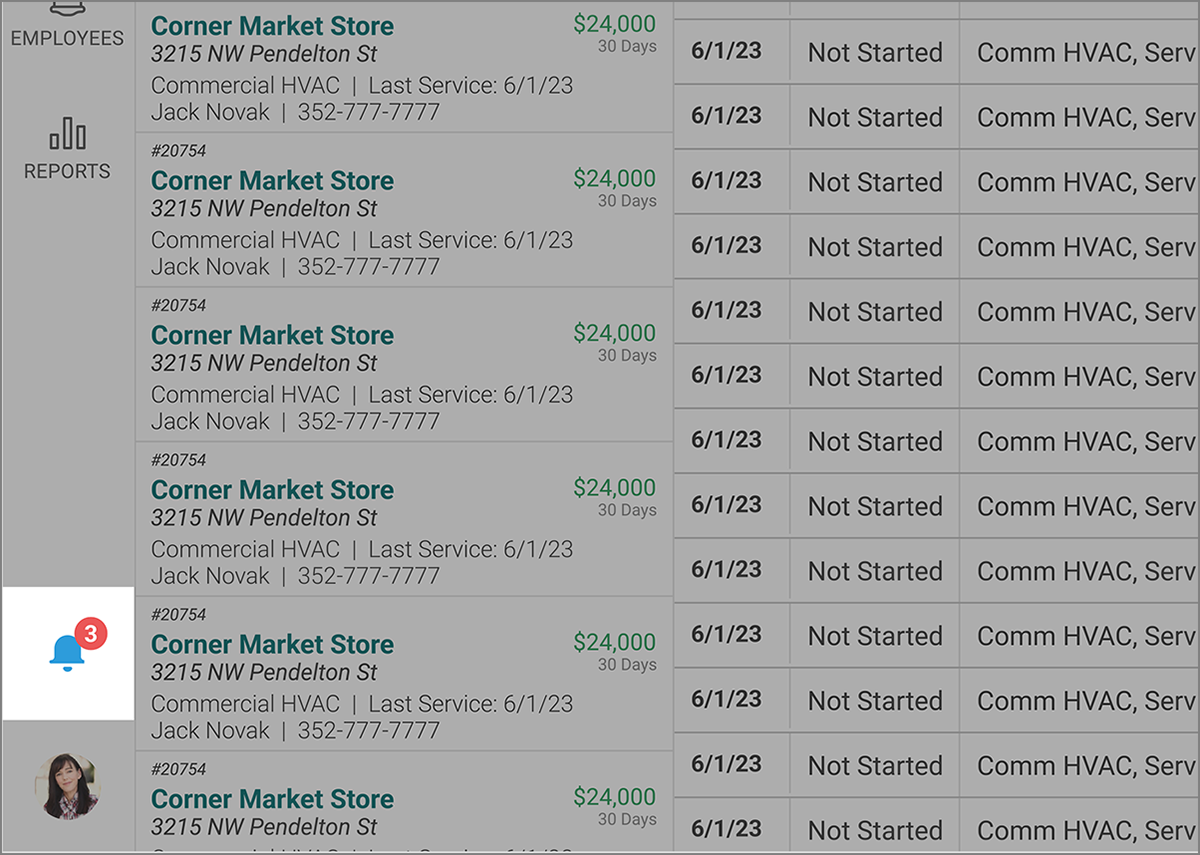Open the Reports bar chart icon
Screen dimensions: 1200x855
pyautogui.click(x=68, y=133)
